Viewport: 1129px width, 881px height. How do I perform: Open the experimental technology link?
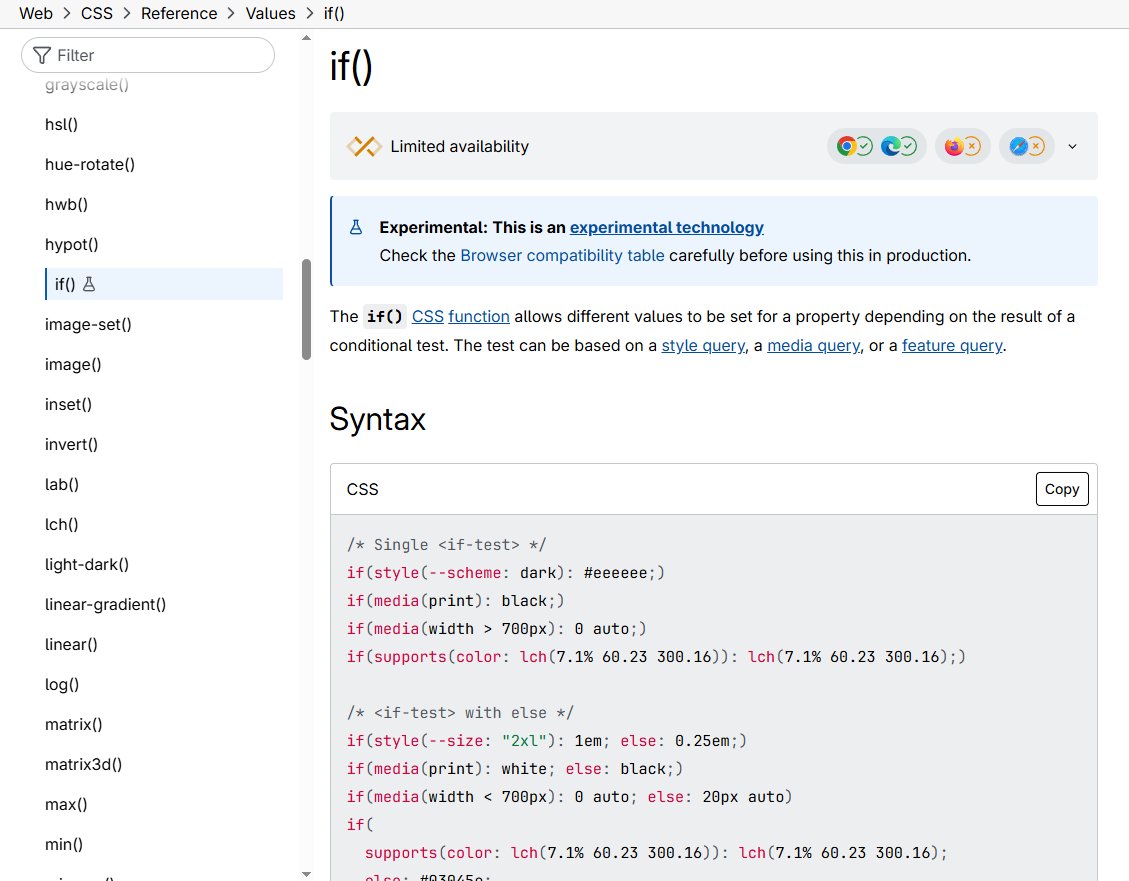(666, 227)
